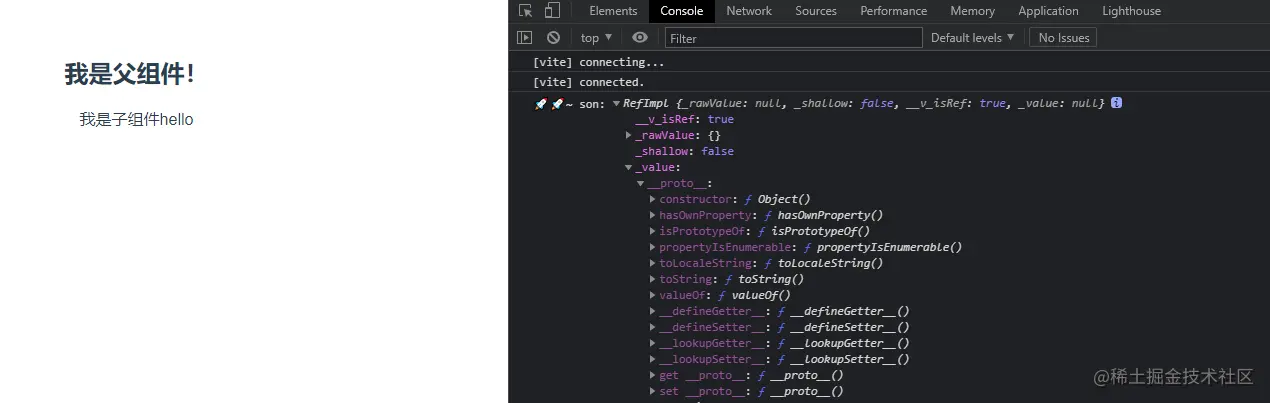This screenshot has width=1270, height=403.
Task: Click the blue info icon beside RefImpl
Action: (x=1117, y=103)
